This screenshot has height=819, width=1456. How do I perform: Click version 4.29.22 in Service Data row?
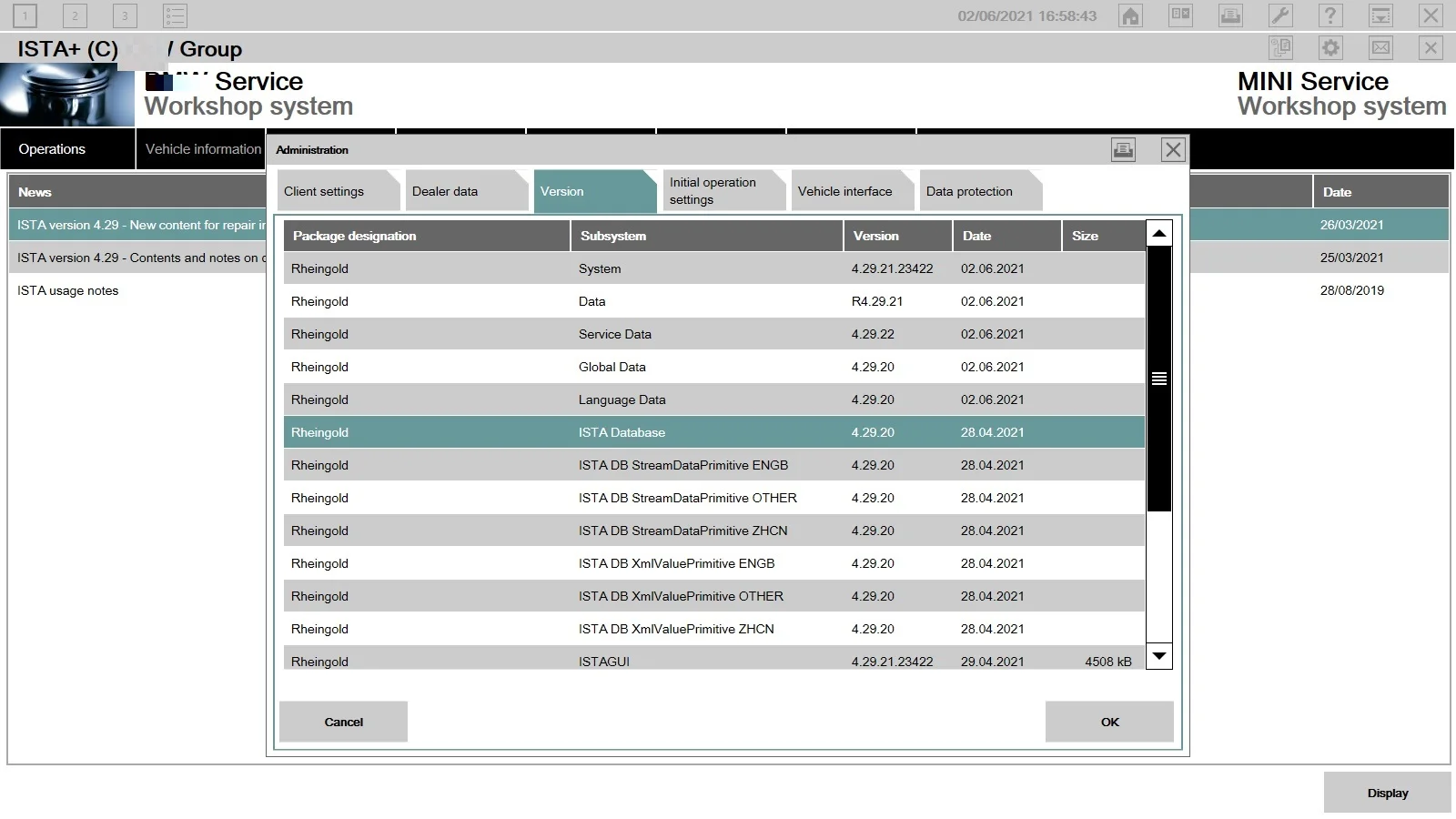pos(873,334)
